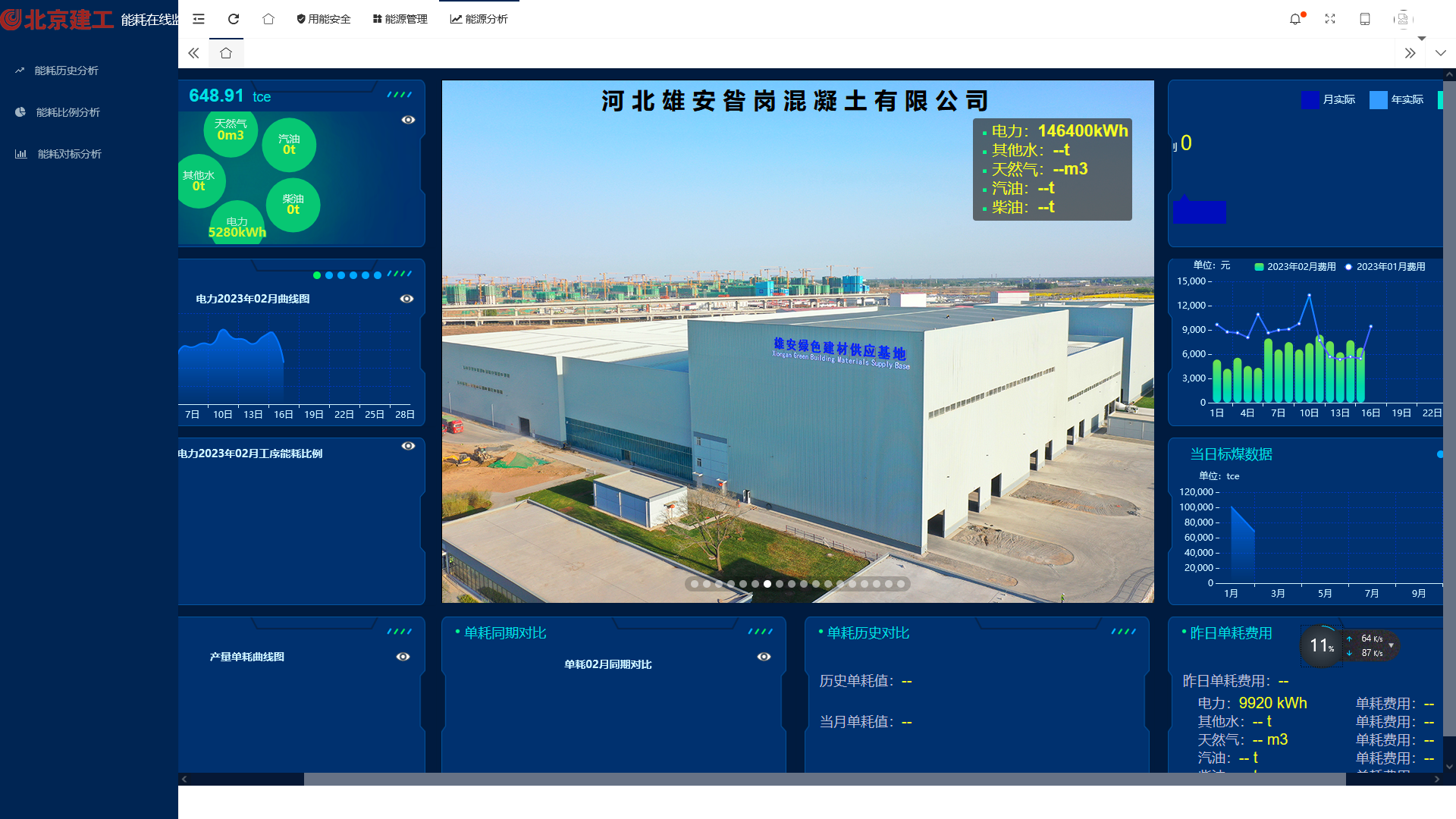Screen dimensions: 1456x819
Task: Click 历史单耗值 text row
Action: (x=865, y=681)
